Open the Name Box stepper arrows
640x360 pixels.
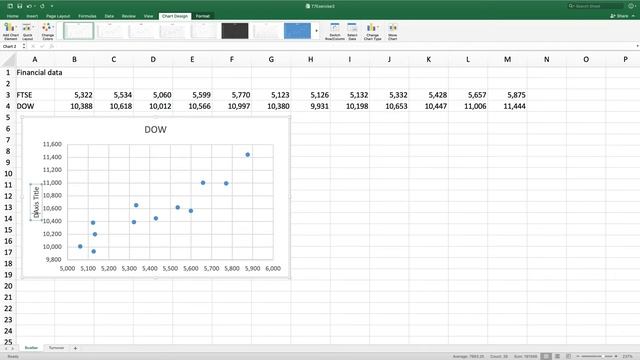click(x=24, y=46)
